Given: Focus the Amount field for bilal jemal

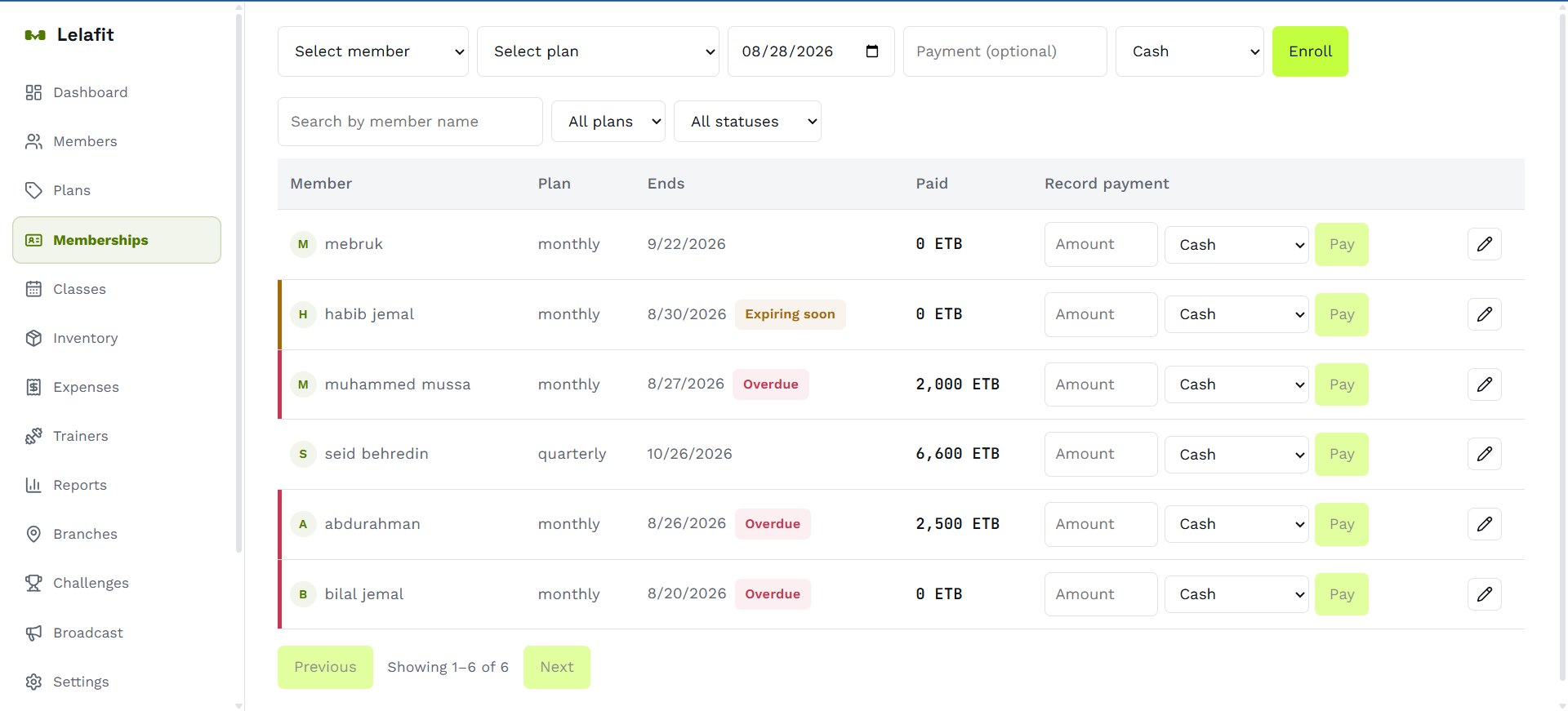Looking at the screenshot, I should click(1101, 594).
